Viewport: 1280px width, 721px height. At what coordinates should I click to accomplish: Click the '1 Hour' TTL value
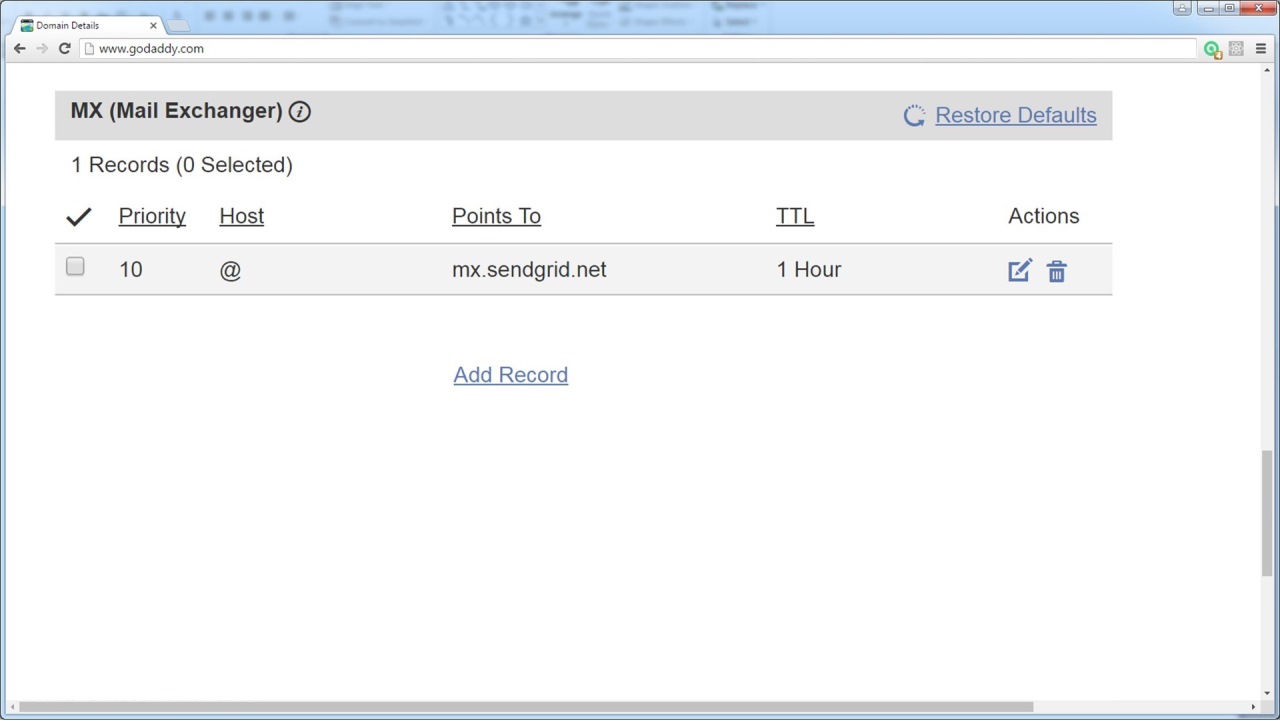(809, 270)
